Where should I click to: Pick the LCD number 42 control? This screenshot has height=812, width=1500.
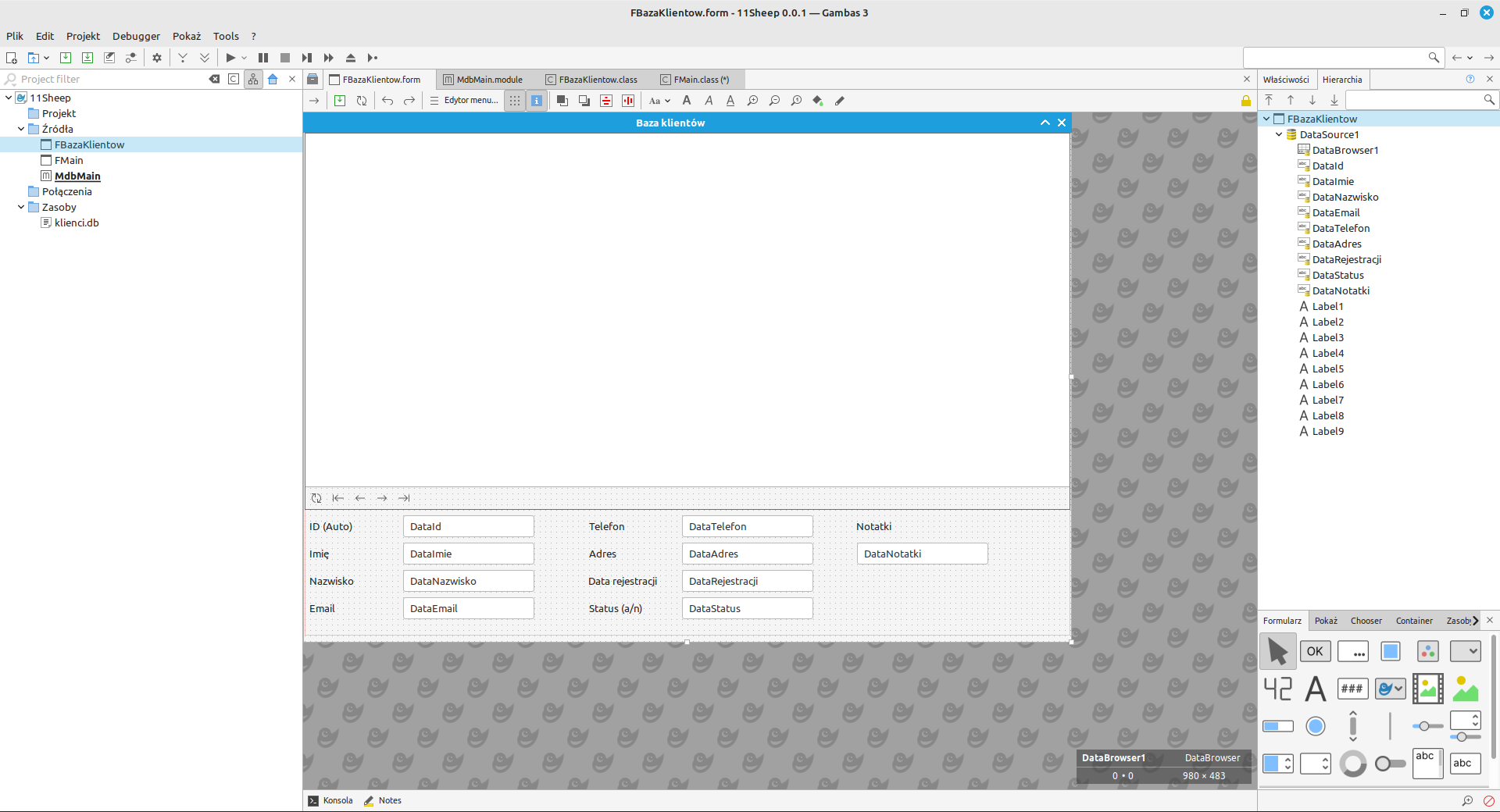[1278, 689]
